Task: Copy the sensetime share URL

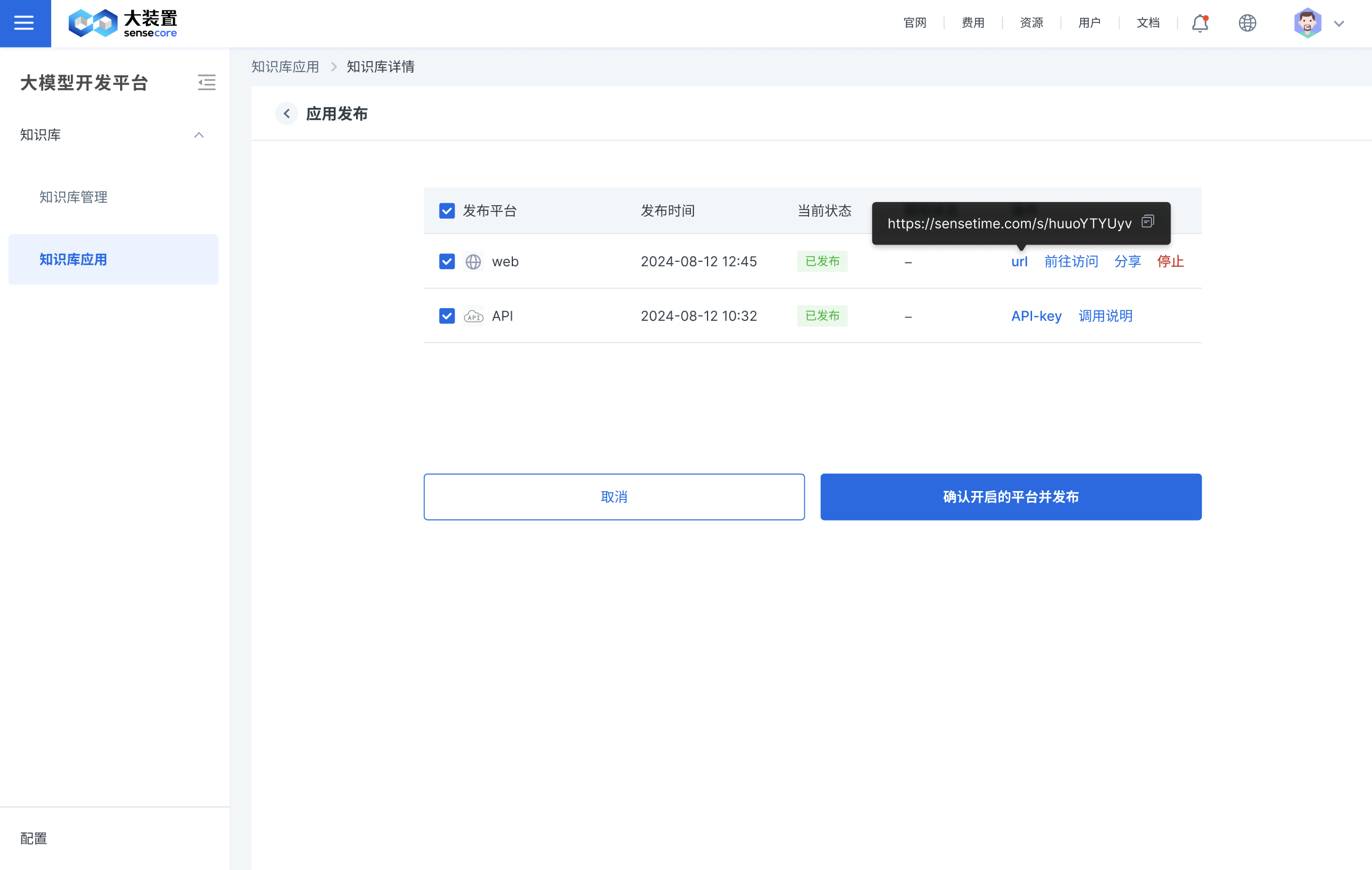Action: pos(1148,222)
